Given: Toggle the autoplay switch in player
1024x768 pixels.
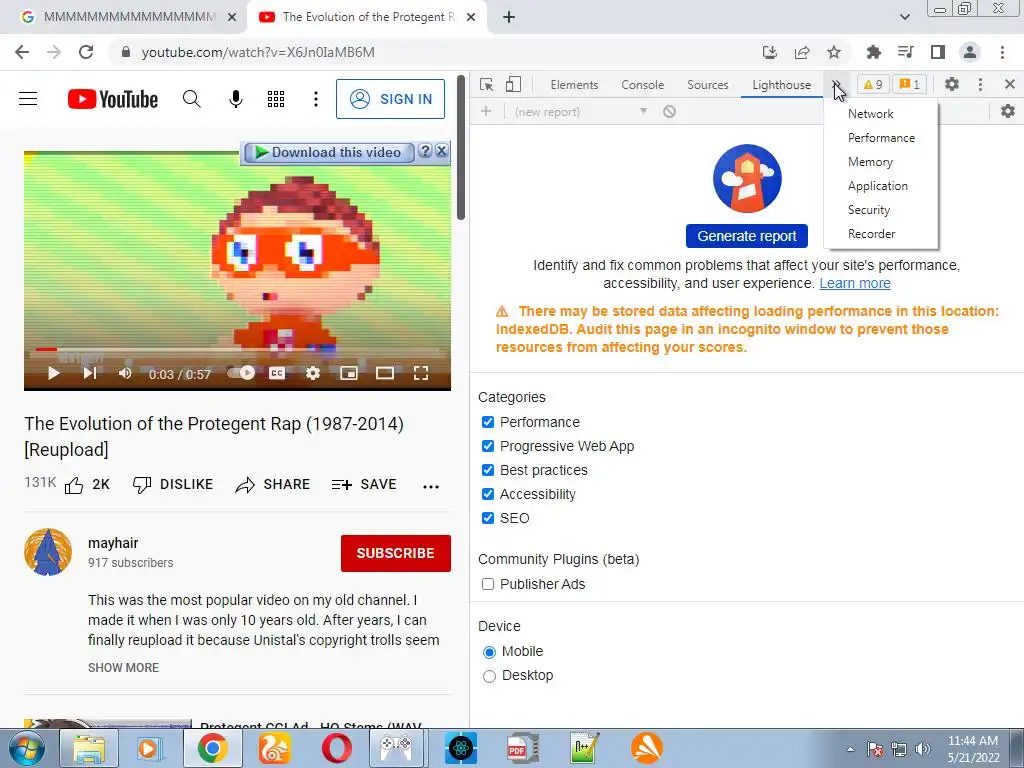Looking at the screenshot, I should point(241,373).
